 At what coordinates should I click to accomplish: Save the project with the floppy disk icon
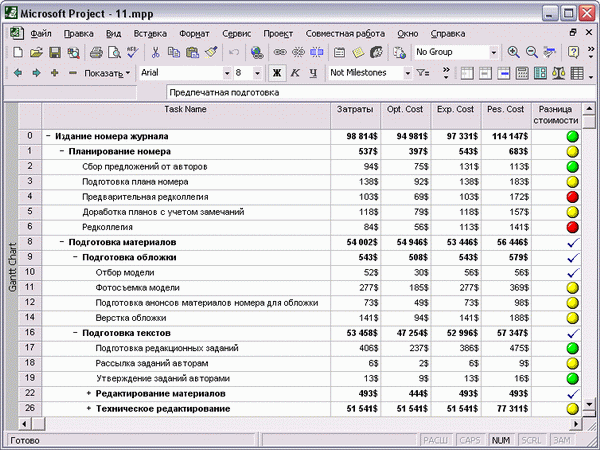pyautogui.click(x=55, y=52)
